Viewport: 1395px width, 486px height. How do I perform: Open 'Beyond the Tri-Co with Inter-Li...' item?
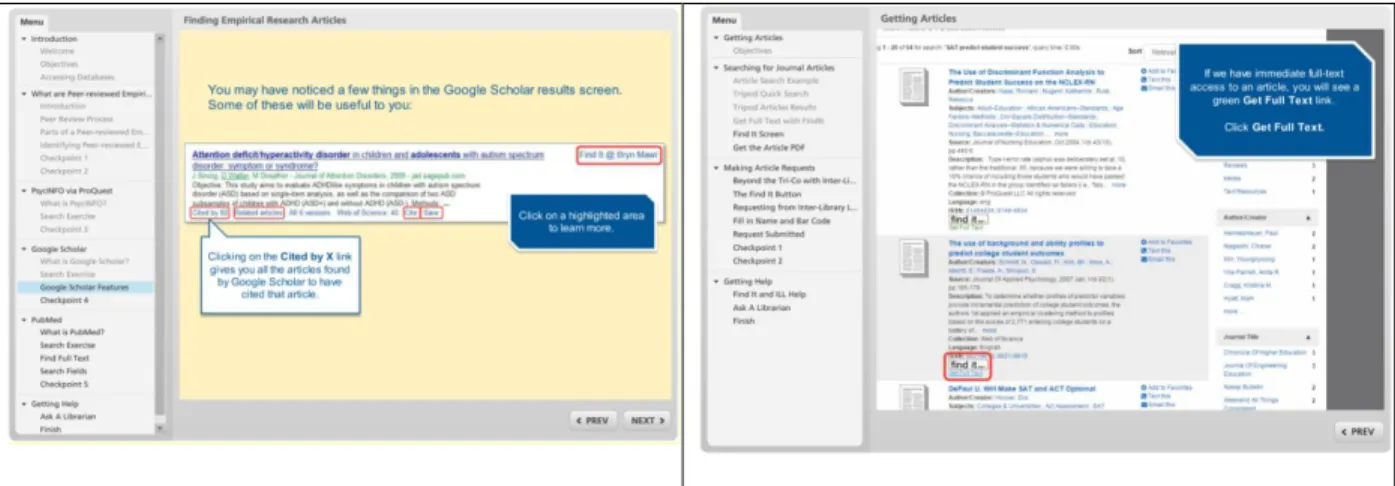point(794,181)
